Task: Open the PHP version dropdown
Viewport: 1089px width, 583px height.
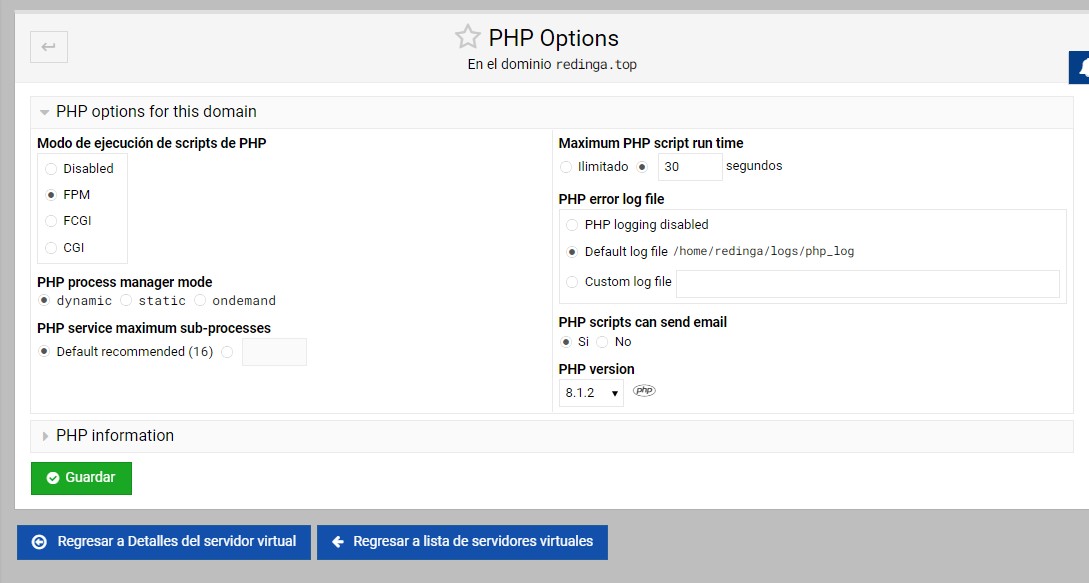Action: click(x=591, y=393)
